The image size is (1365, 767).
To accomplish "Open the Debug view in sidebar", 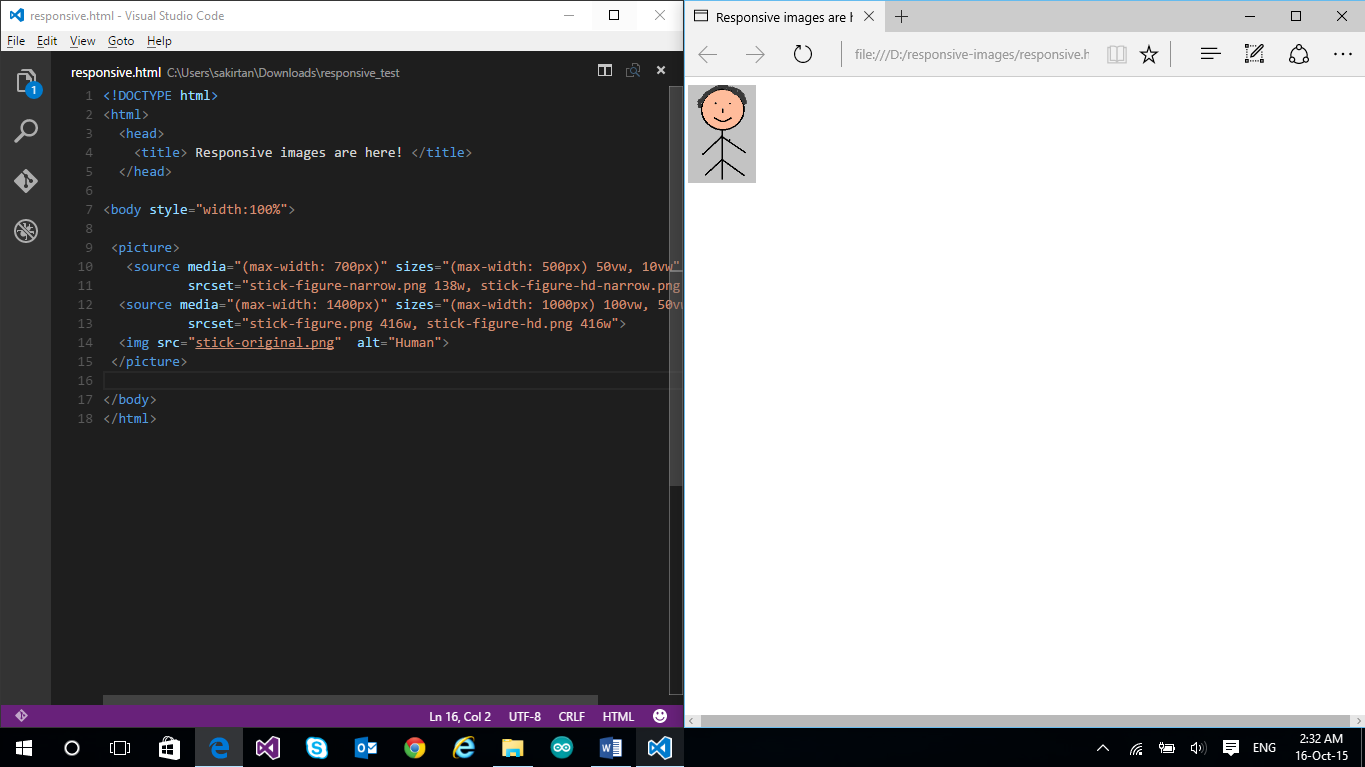I will coord(26,232).
